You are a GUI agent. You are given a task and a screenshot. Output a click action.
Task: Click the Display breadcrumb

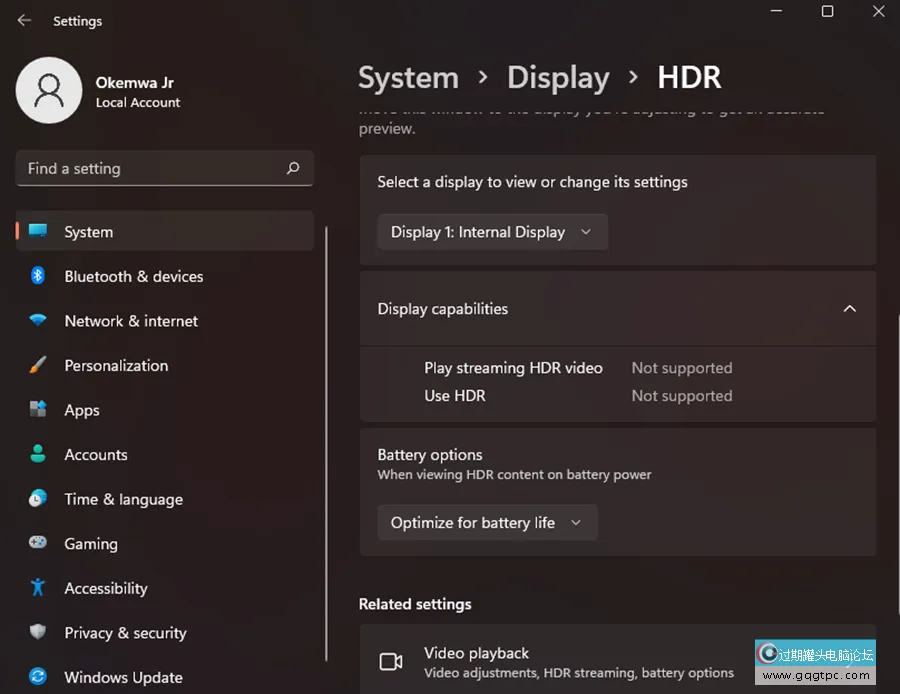pyautogui.click(x=558, y=77)
